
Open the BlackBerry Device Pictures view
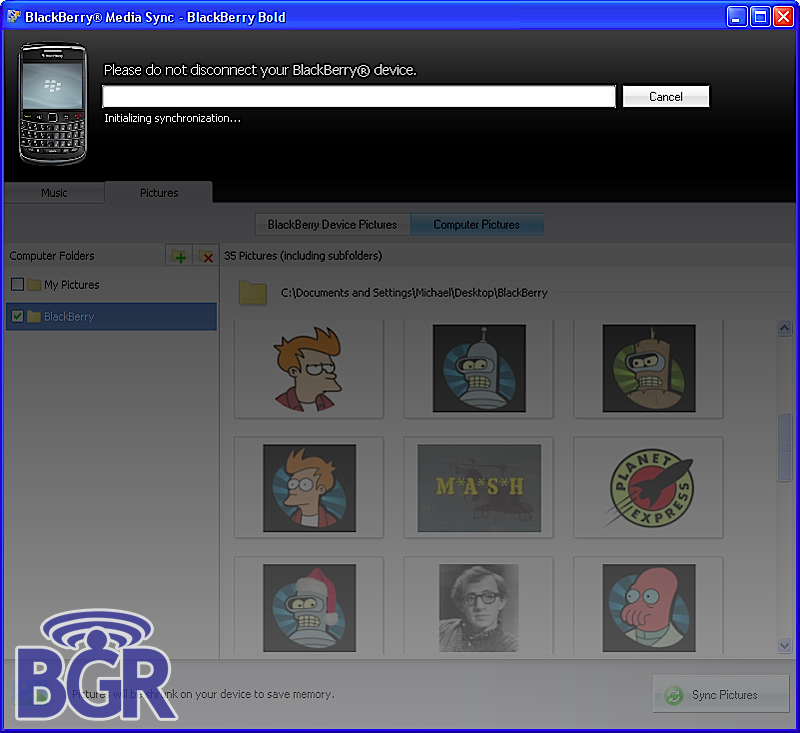[332, 224]
